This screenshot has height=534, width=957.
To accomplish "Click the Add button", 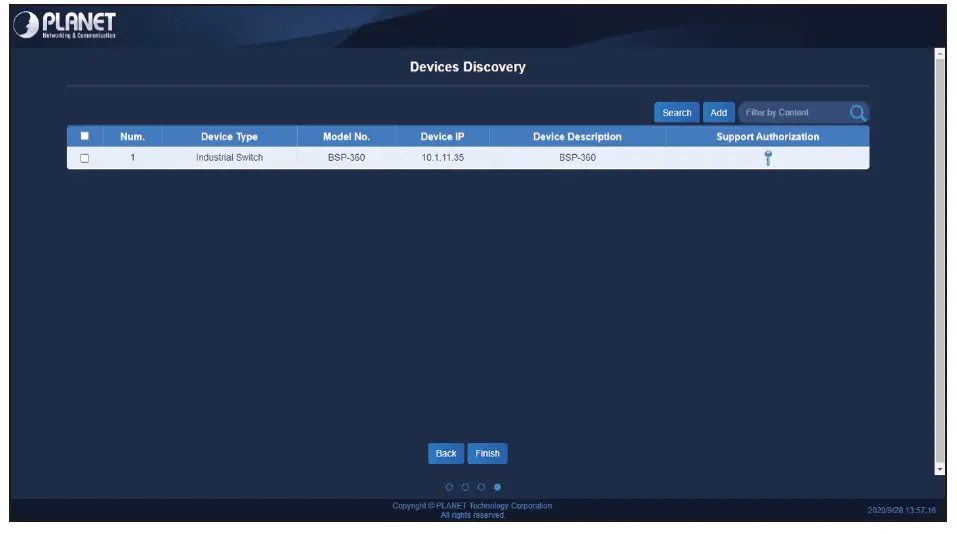I will coord(718,112).
